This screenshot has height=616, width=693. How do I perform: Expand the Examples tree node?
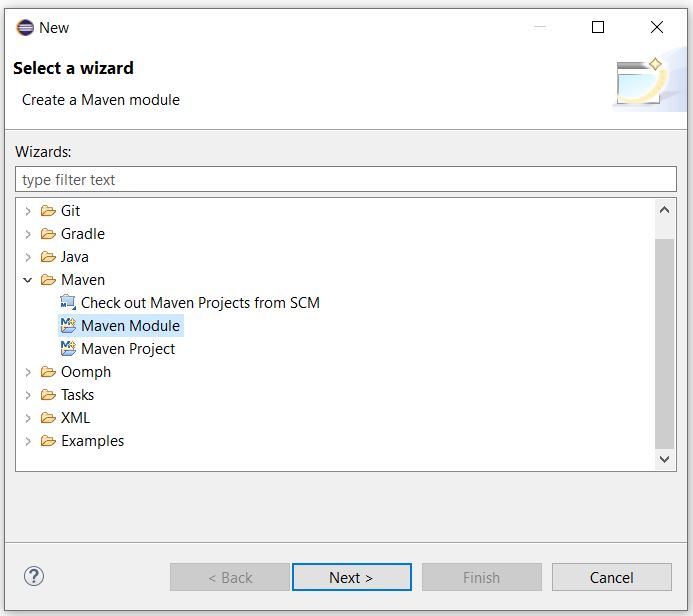point(28,441)
